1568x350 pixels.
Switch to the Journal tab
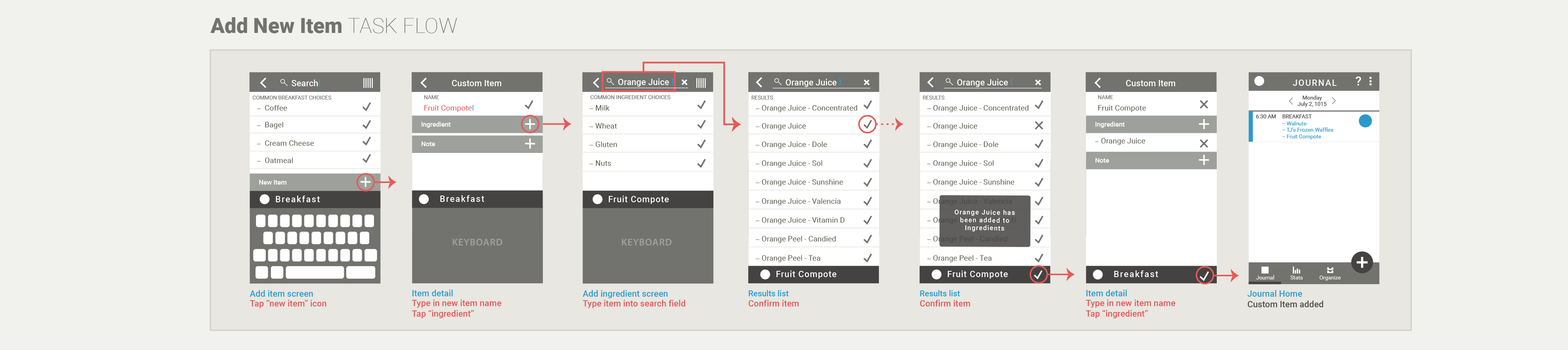tap(1265, 273)
